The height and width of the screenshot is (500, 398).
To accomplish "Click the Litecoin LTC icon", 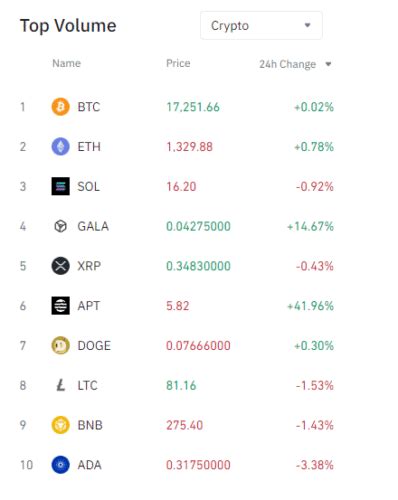I will [x=60, y=385].
